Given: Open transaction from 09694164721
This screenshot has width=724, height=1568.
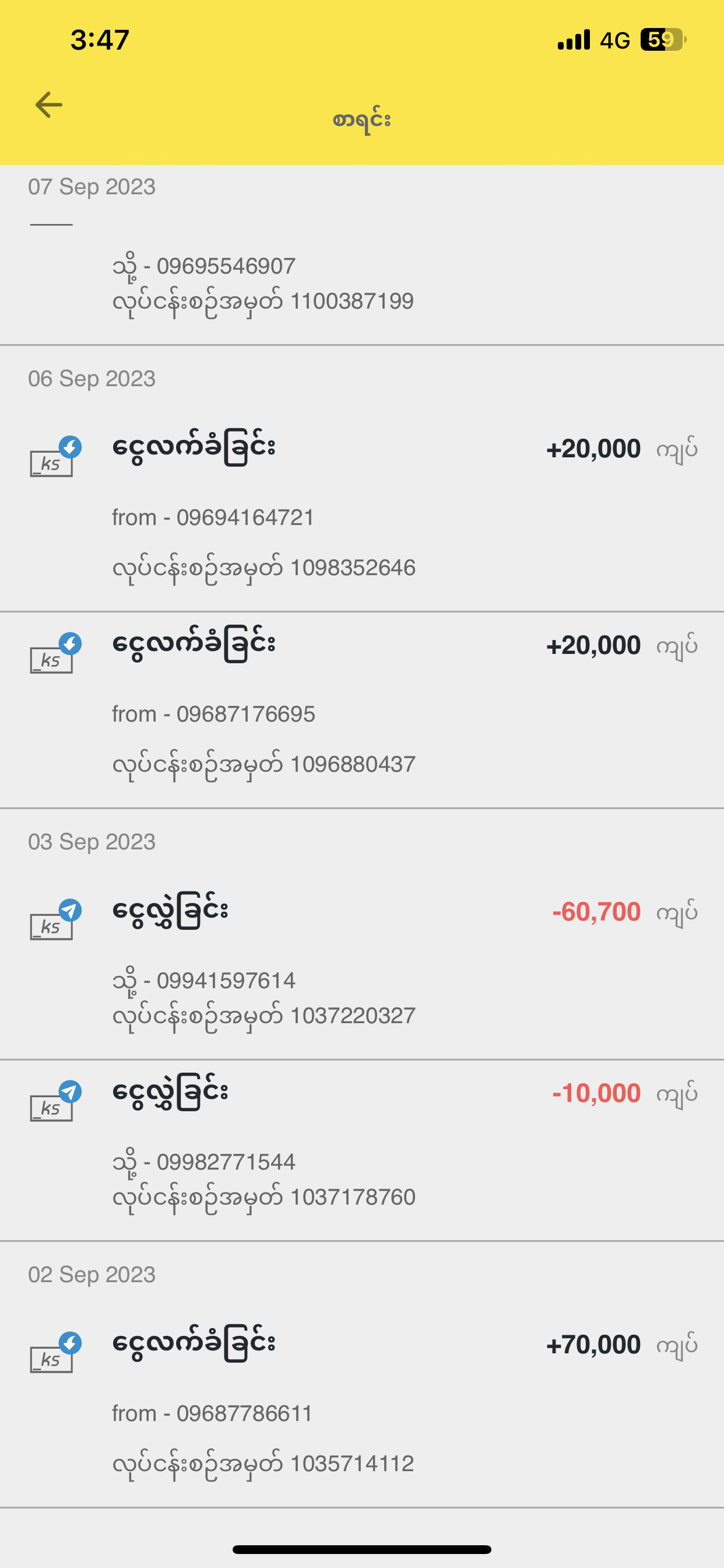Looking at the screenshot, I should click(213, 517).
